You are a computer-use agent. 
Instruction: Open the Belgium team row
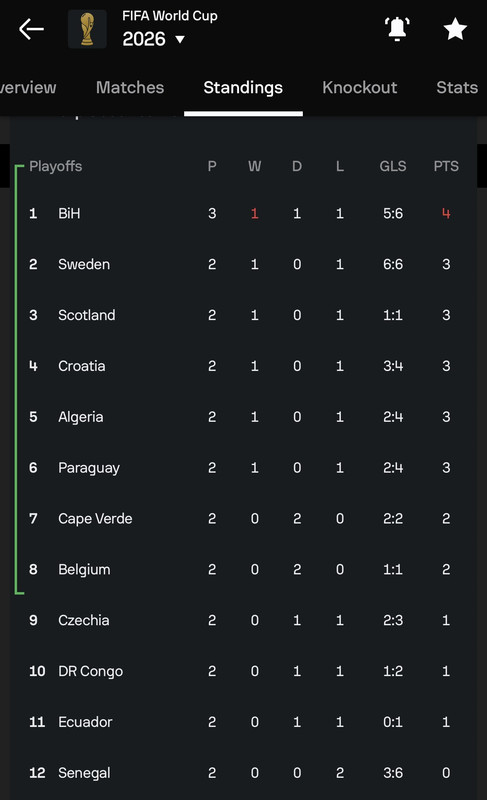coord(244,569)
